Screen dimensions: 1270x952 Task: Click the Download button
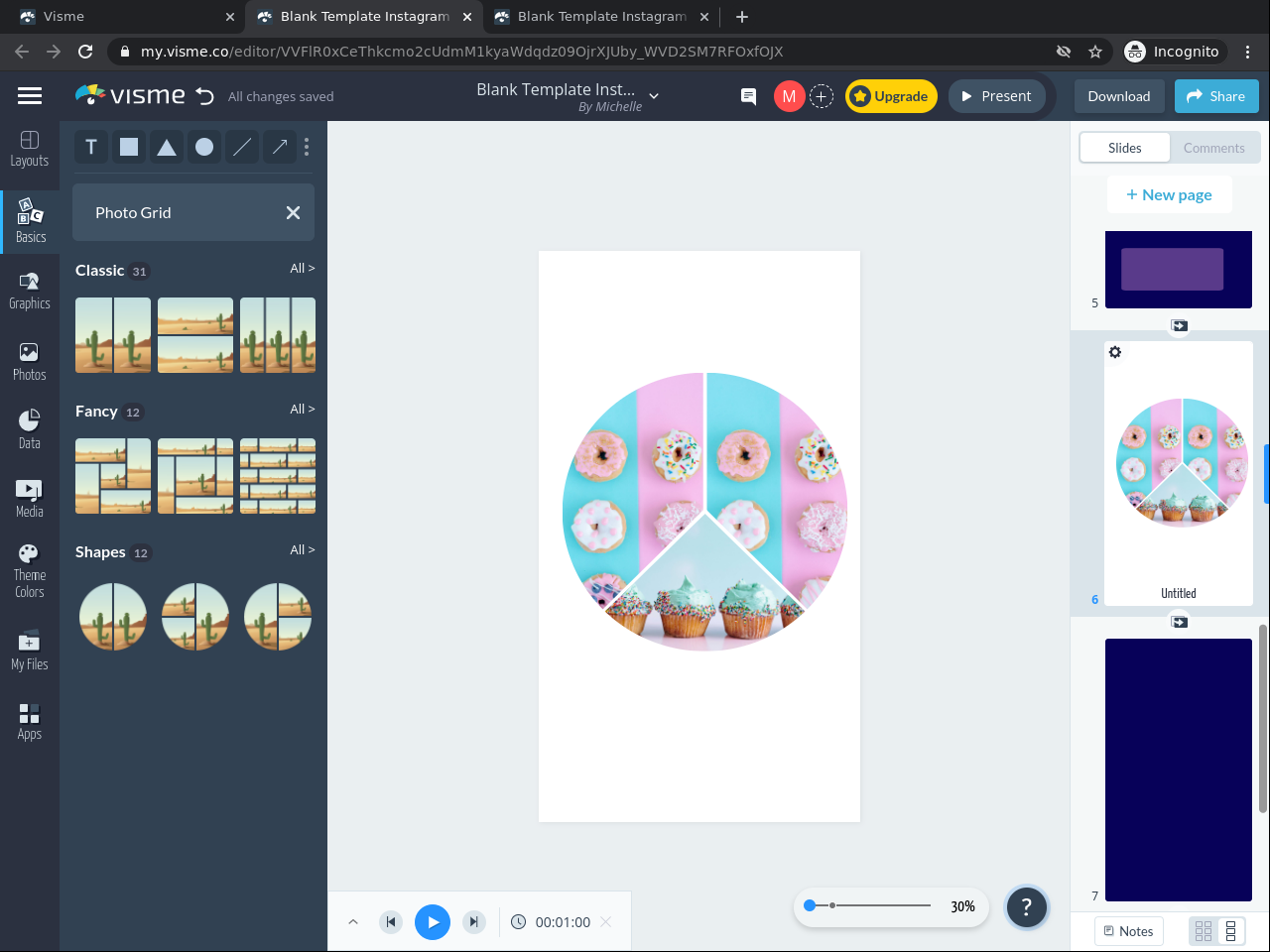pos(1119,96)
